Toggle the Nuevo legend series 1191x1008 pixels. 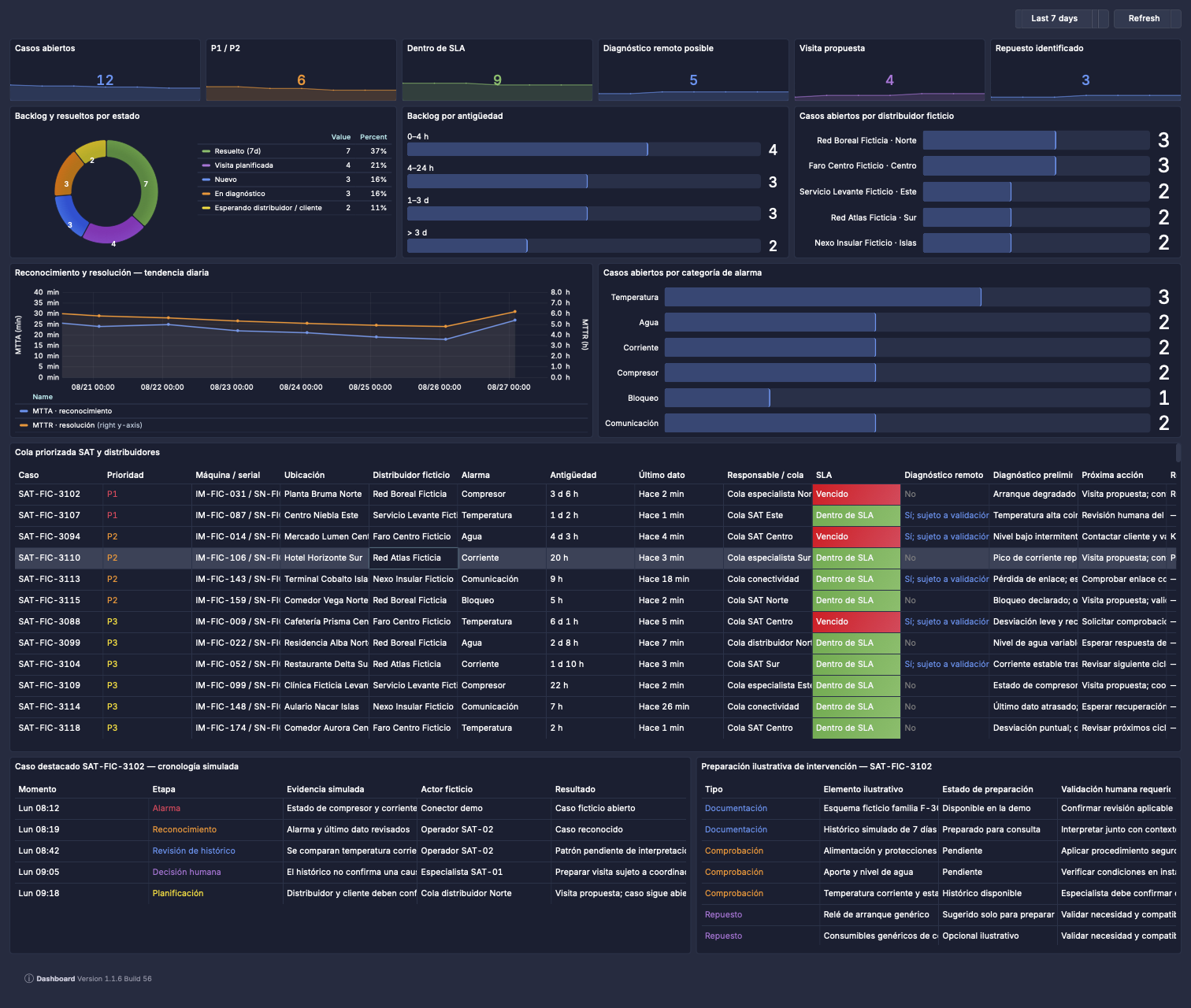pyautogui.click(x=225, y=180)
